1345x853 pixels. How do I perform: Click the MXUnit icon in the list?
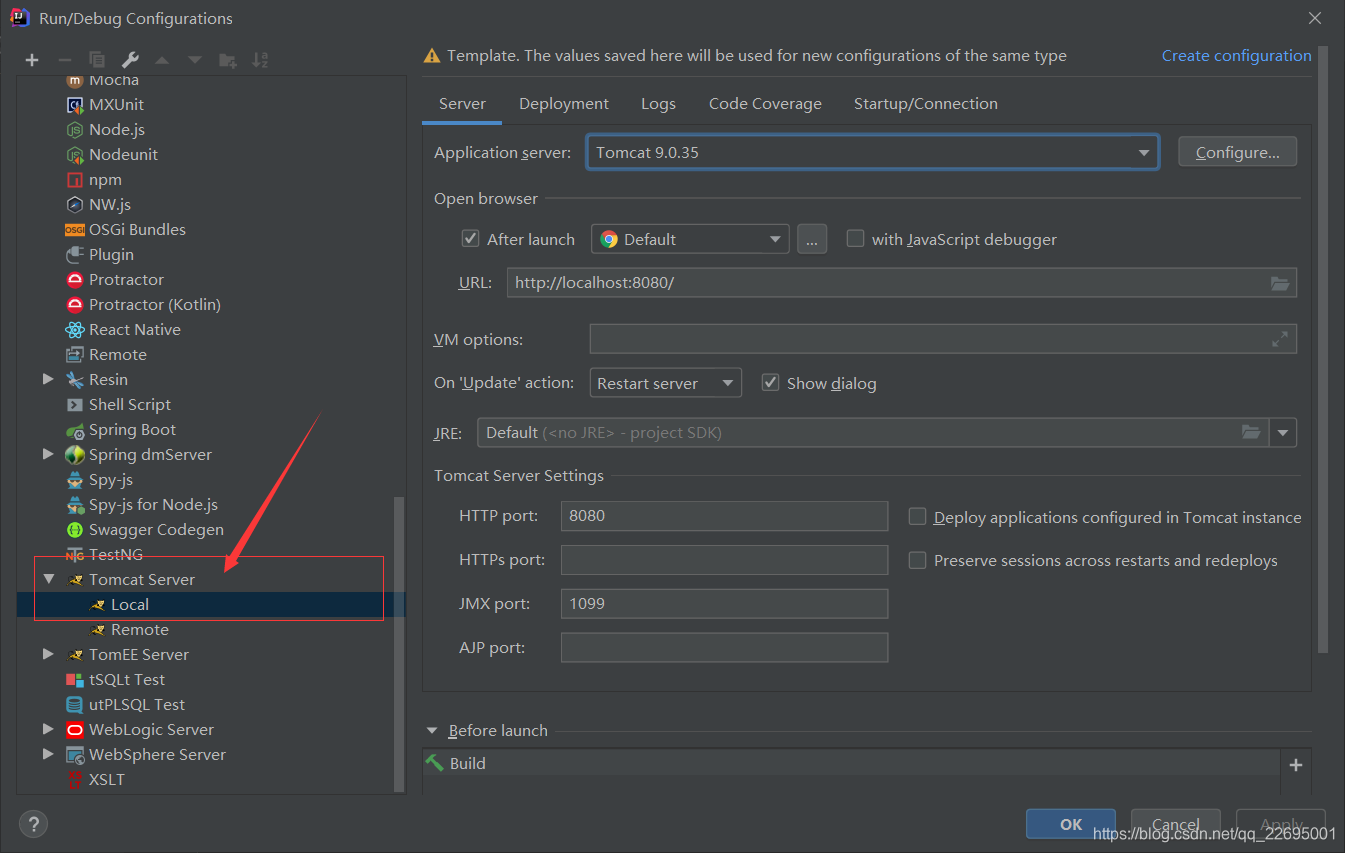75,104
